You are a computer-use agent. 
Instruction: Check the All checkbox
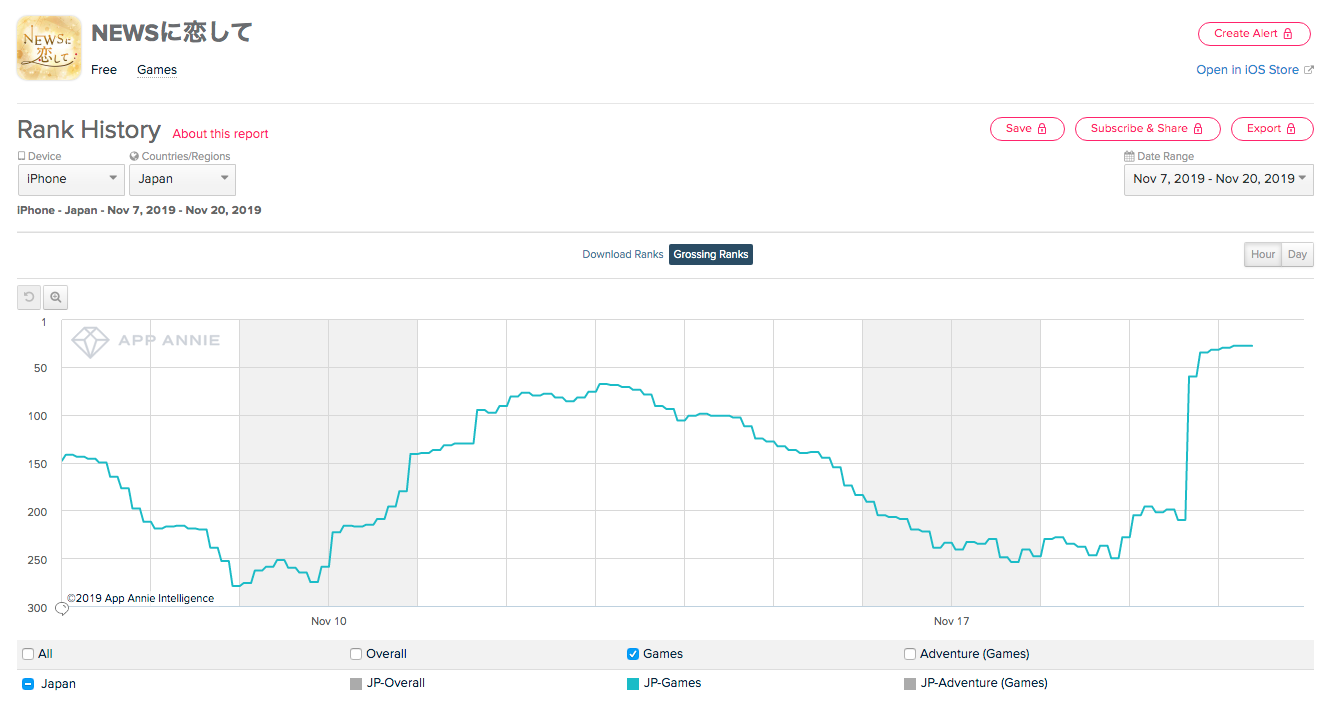click(28, 654)
